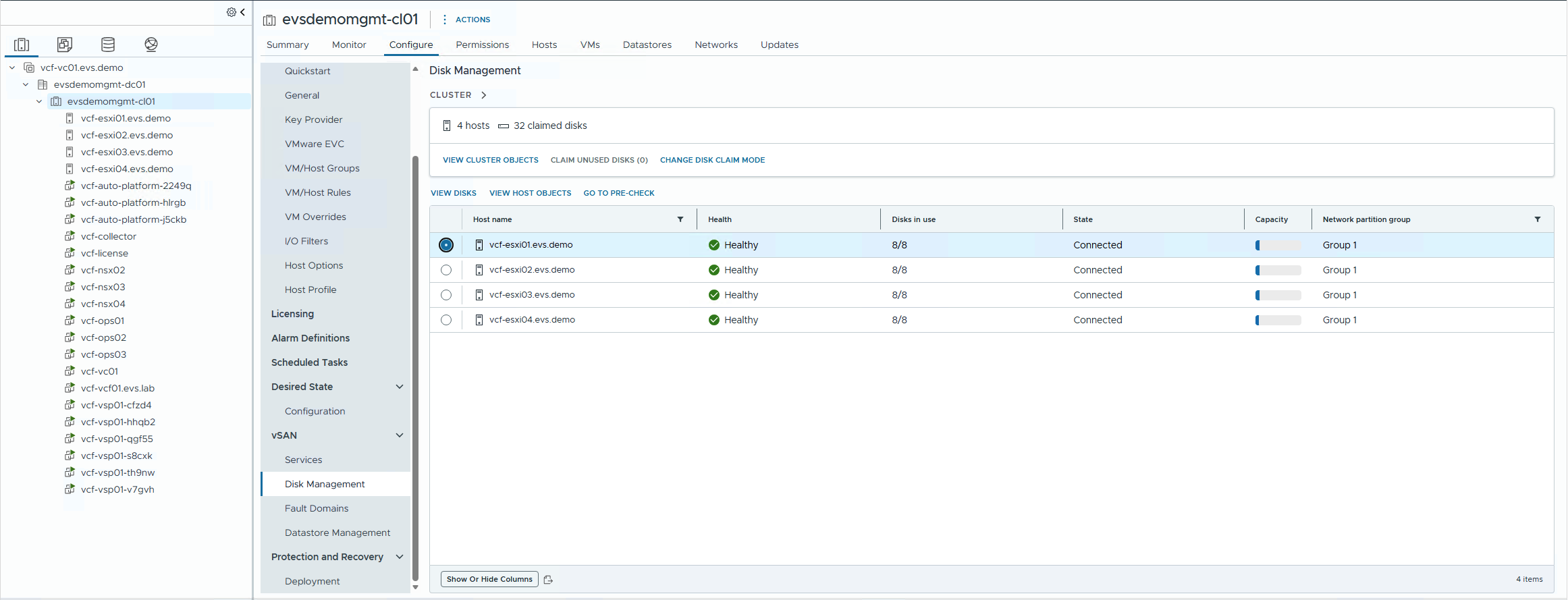Collapse the Protection and Recovery section
Image resolution: width=1568 pixels, height=600 pixels.
400,557
